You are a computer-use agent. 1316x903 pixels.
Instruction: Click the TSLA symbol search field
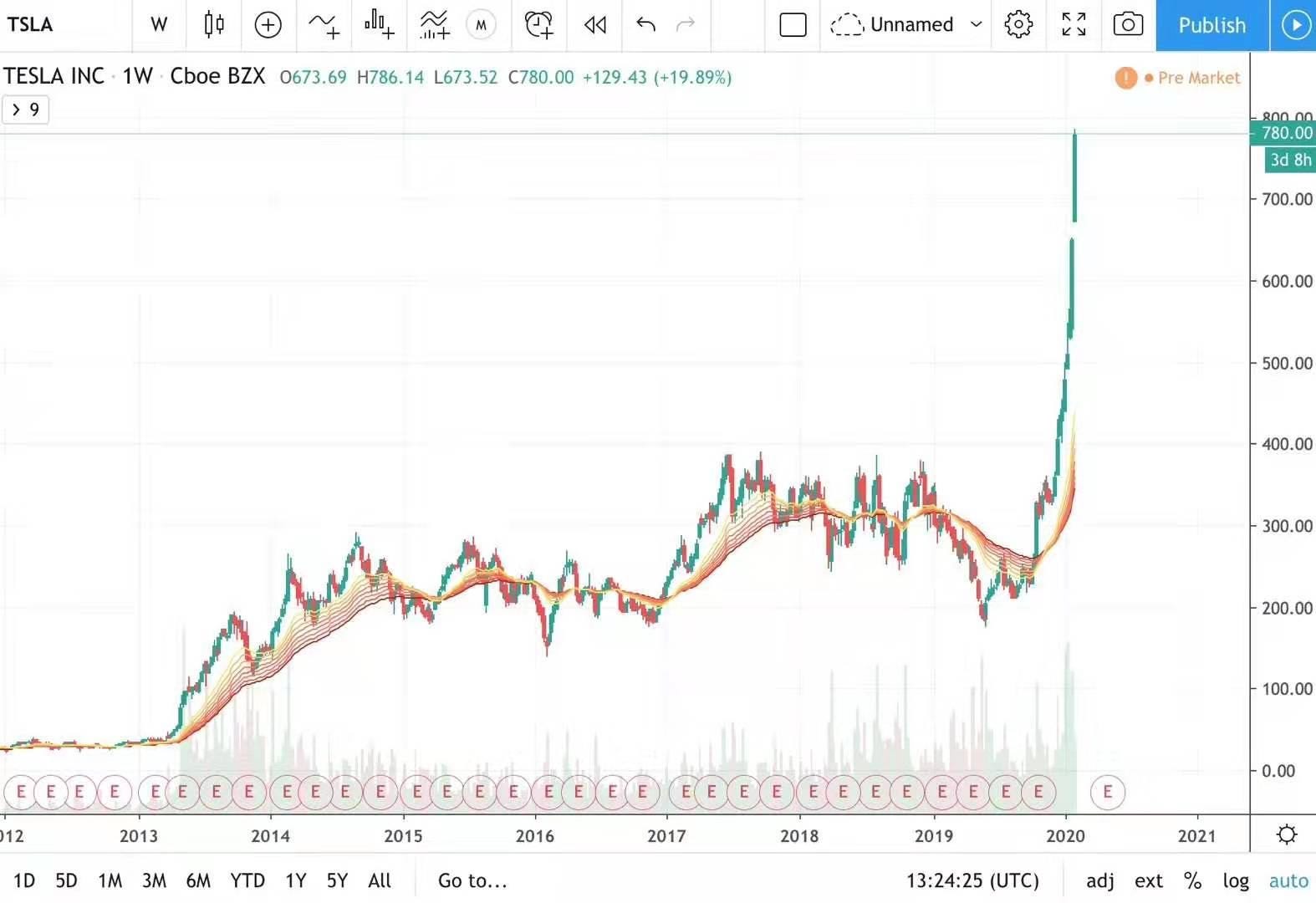(65, 25)
